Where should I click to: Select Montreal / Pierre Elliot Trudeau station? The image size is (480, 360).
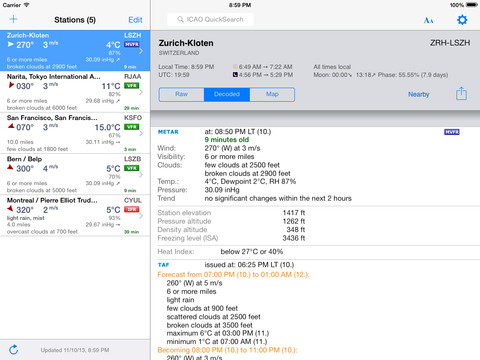[x=75, y=216]
